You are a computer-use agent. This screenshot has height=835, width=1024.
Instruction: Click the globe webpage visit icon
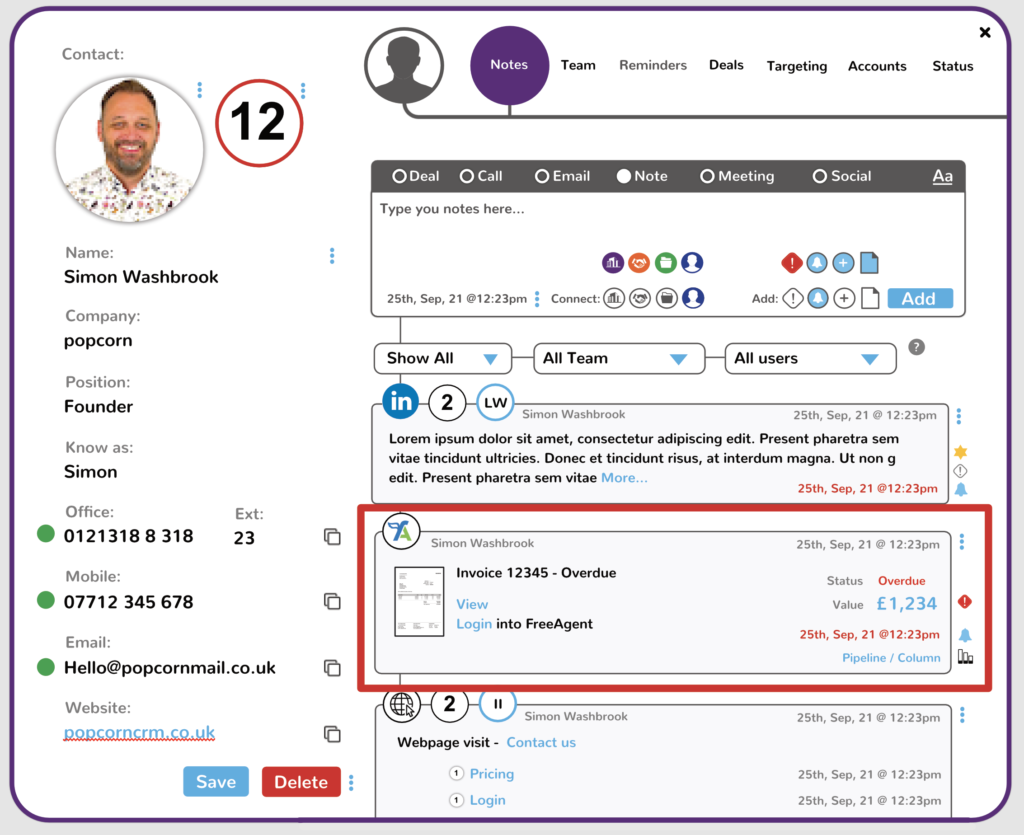401,705
